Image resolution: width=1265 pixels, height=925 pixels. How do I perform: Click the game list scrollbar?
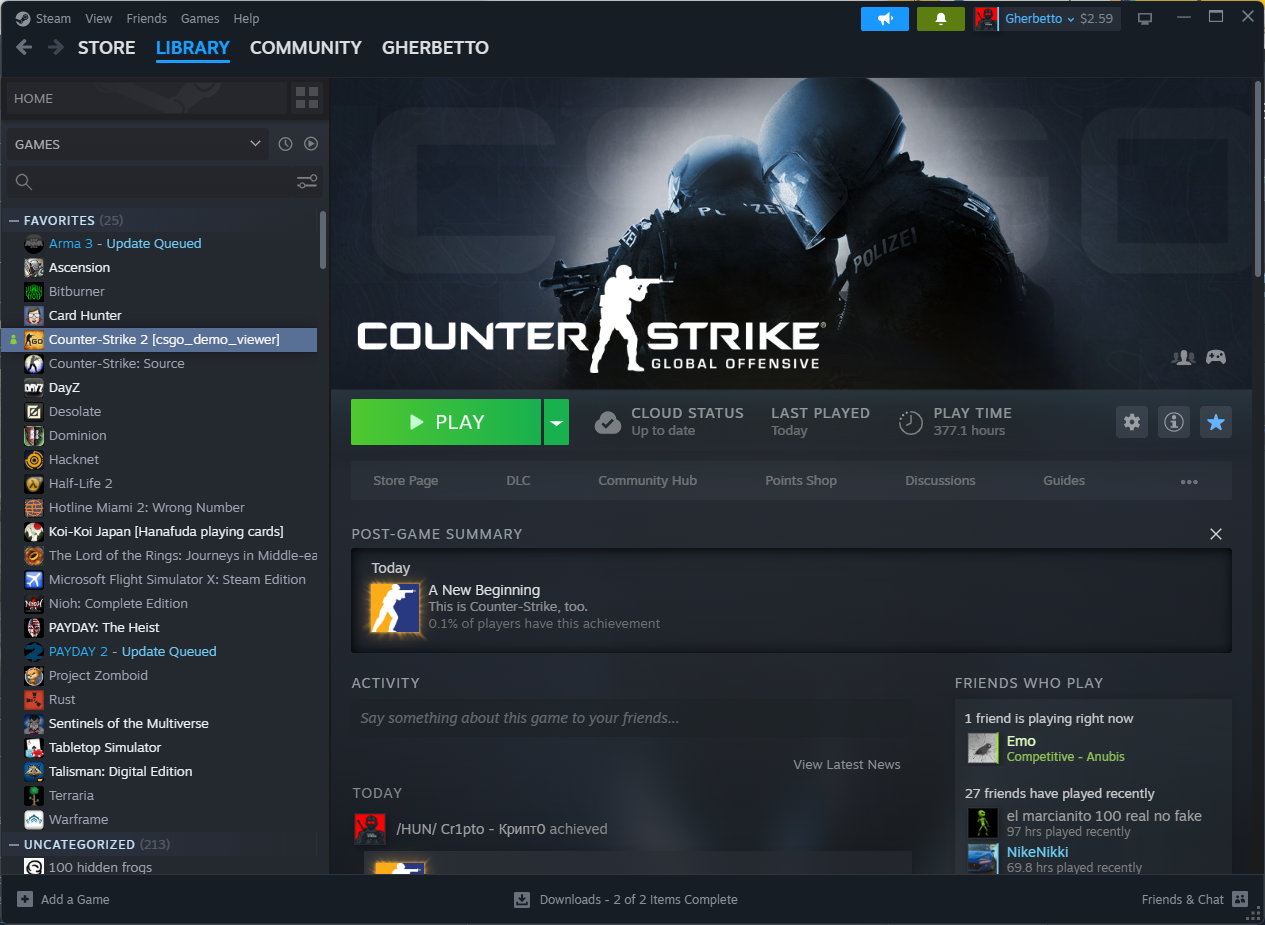tap(323, 240)
